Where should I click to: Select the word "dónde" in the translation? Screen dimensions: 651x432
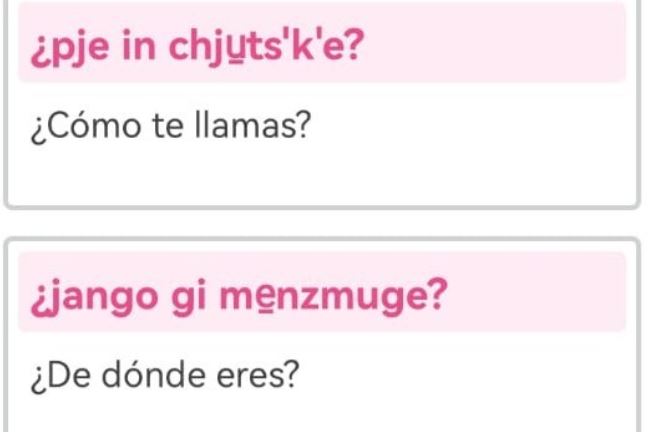point(154,374)
